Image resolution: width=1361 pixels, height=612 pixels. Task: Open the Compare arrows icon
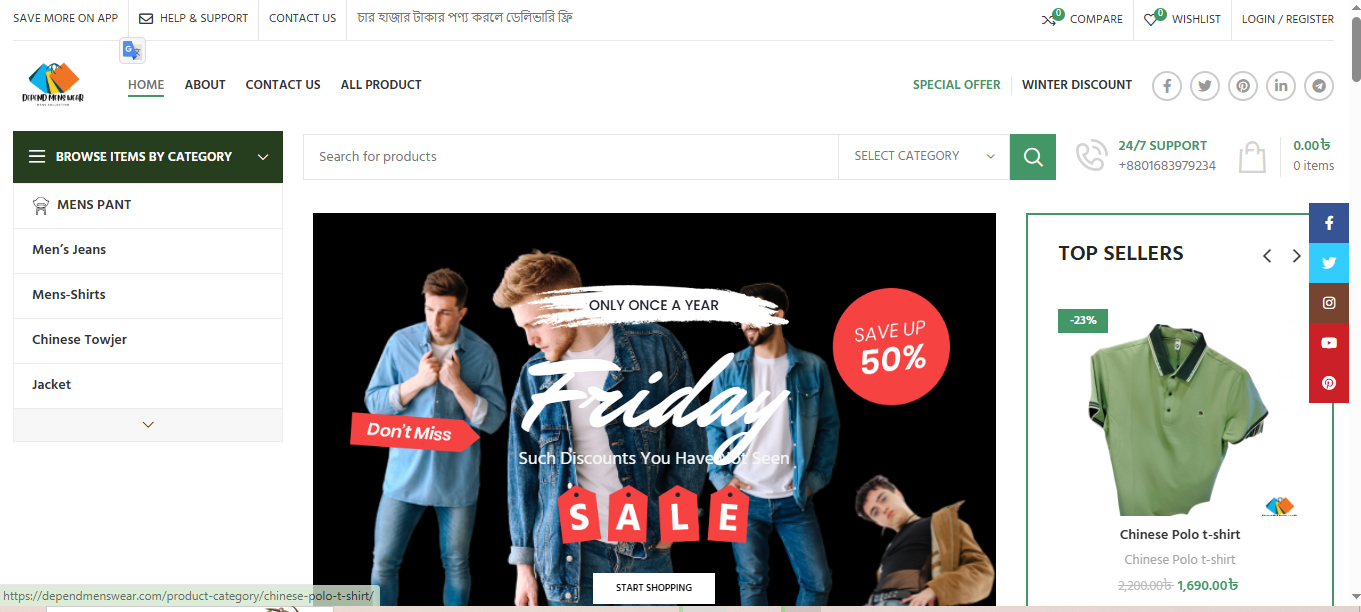coord(1049,18)
